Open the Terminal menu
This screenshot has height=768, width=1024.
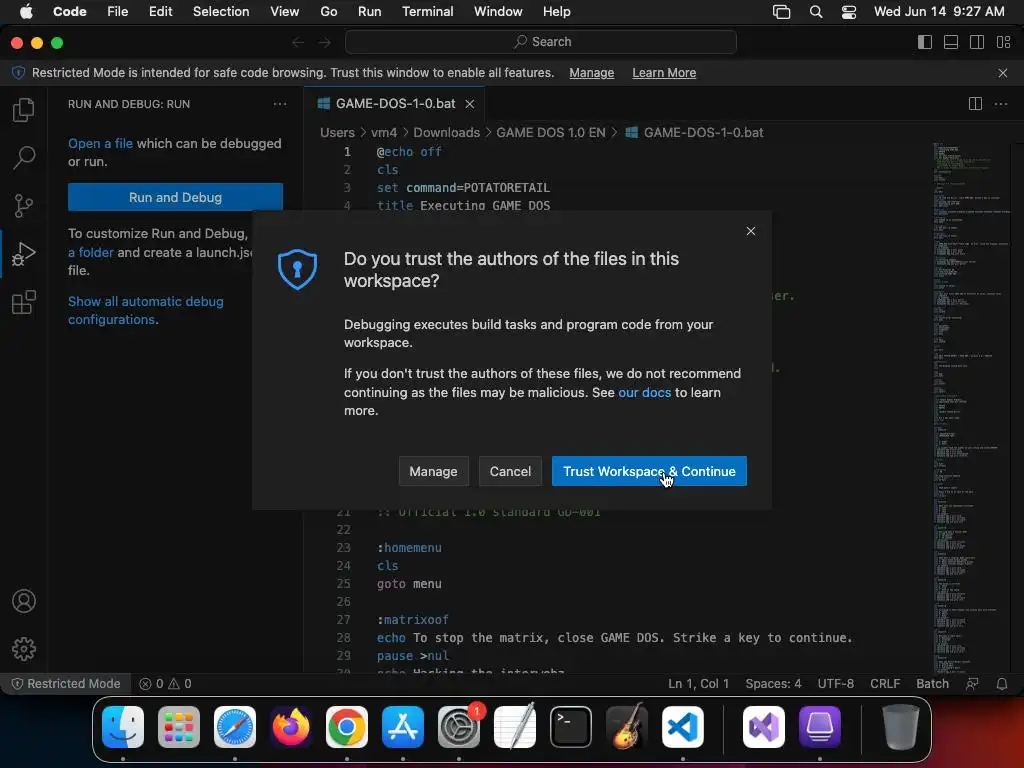(x=428, y=12)
